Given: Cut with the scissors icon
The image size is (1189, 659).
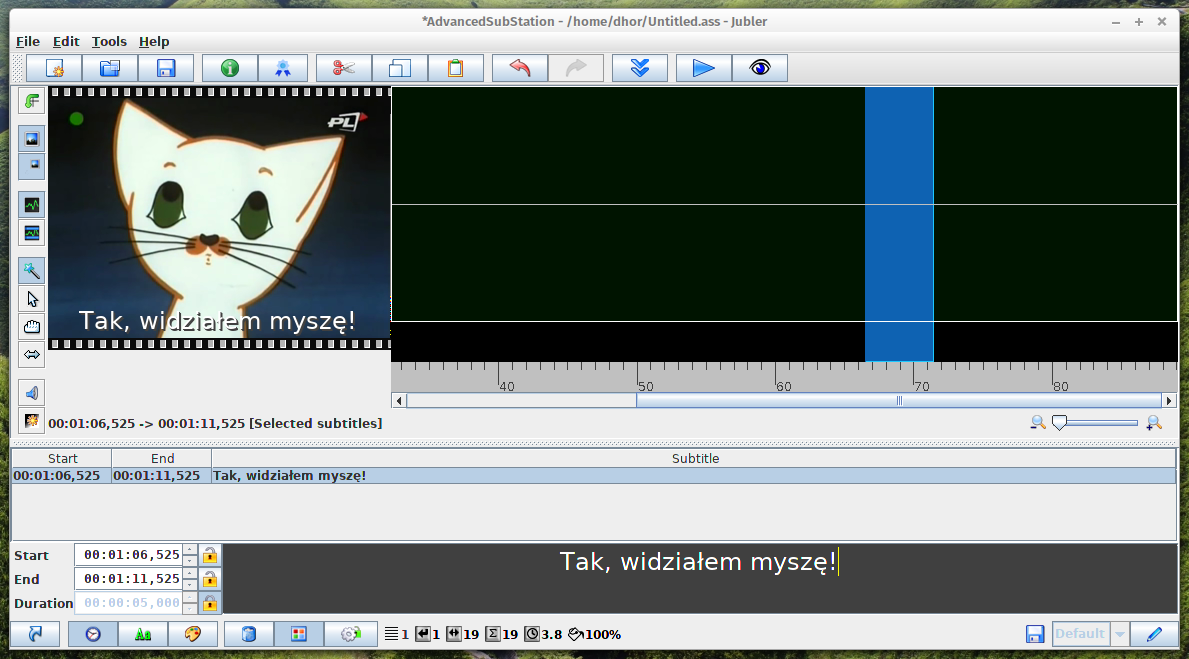Looking at the screenshot, I should pyautogui.click(x=344, y=68).
